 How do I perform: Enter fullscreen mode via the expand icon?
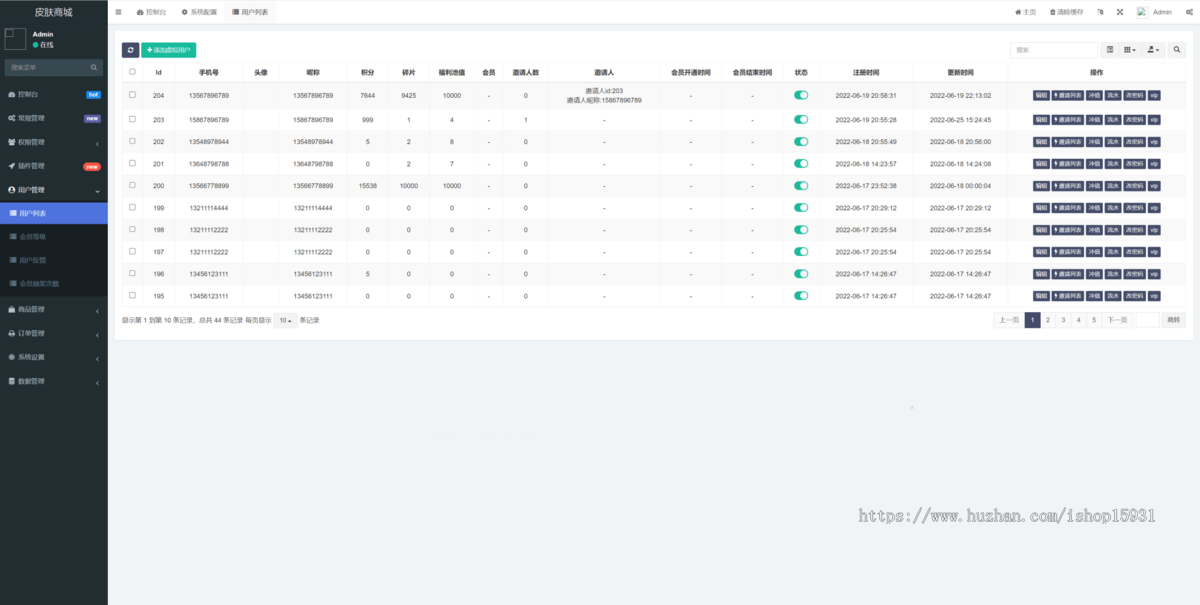click(x=1119, y=12)
